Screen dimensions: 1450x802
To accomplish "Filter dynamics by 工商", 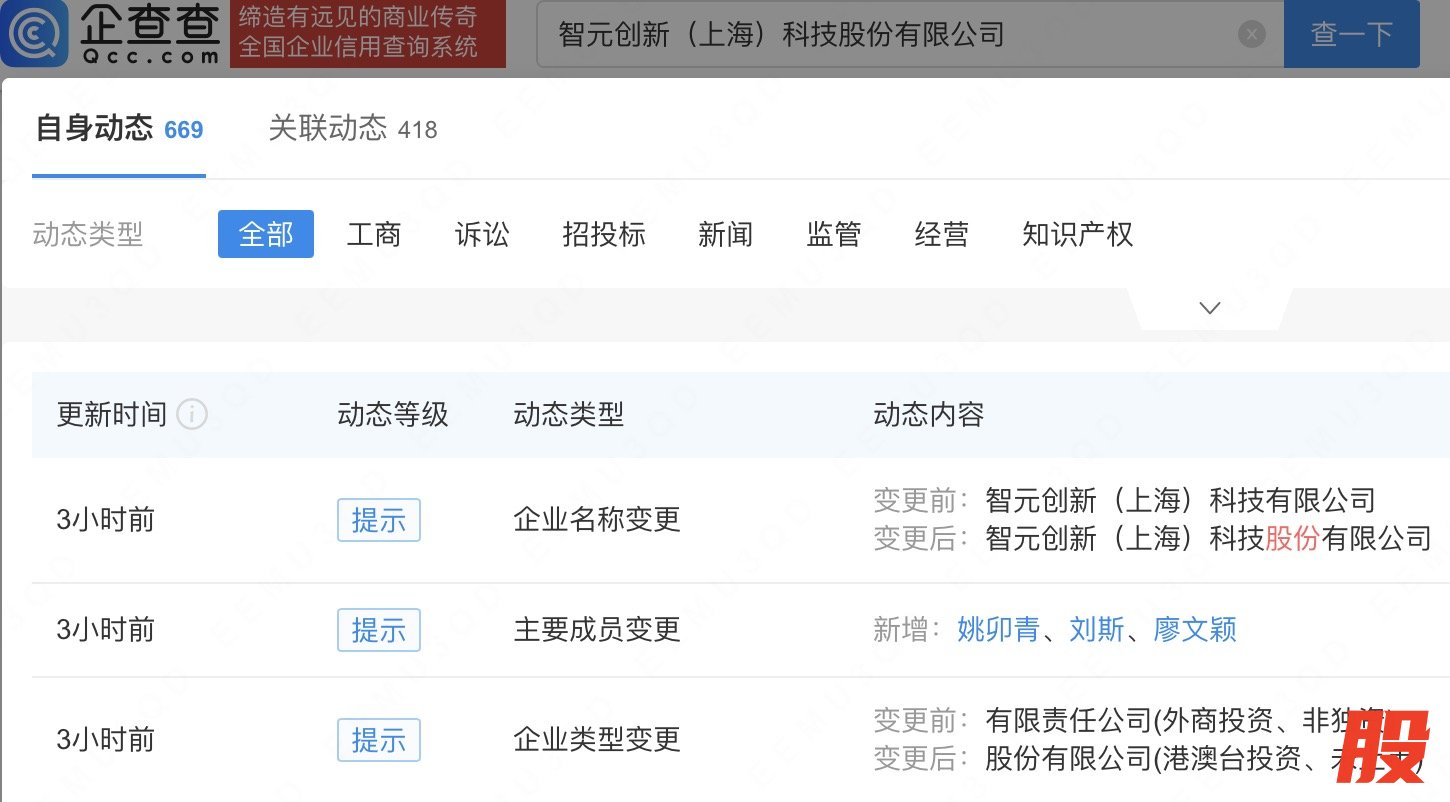I will [374, 234].
